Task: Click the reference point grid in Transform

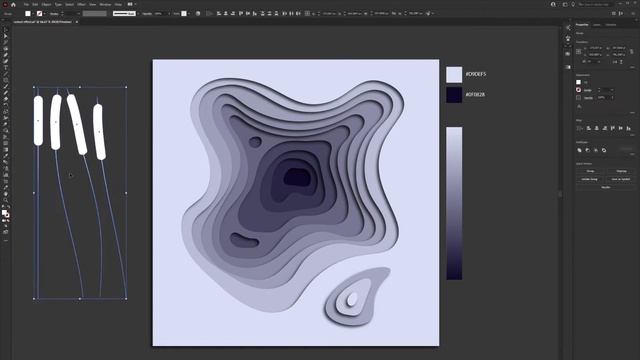Action: (579, 51)
